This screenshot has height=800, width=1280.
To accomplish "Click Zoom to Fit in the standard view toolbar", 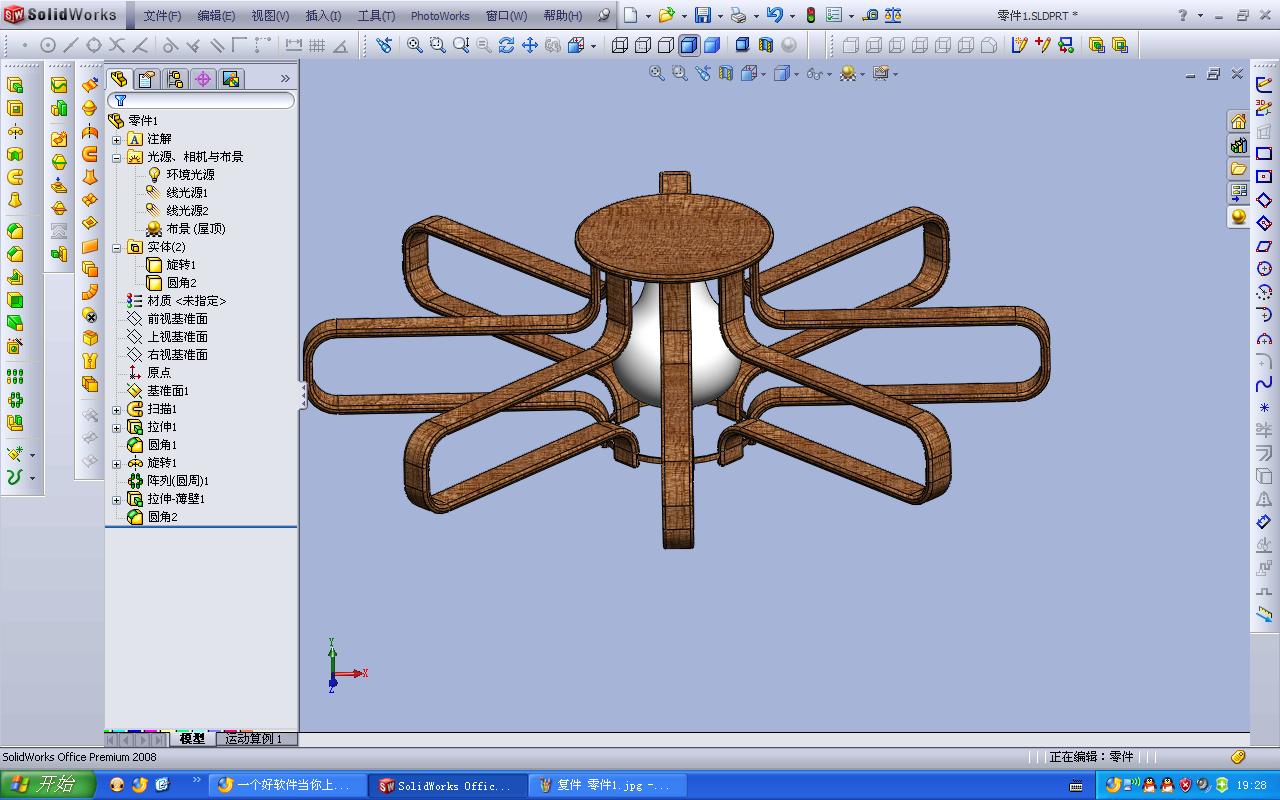I will click(x=415, y=45).
